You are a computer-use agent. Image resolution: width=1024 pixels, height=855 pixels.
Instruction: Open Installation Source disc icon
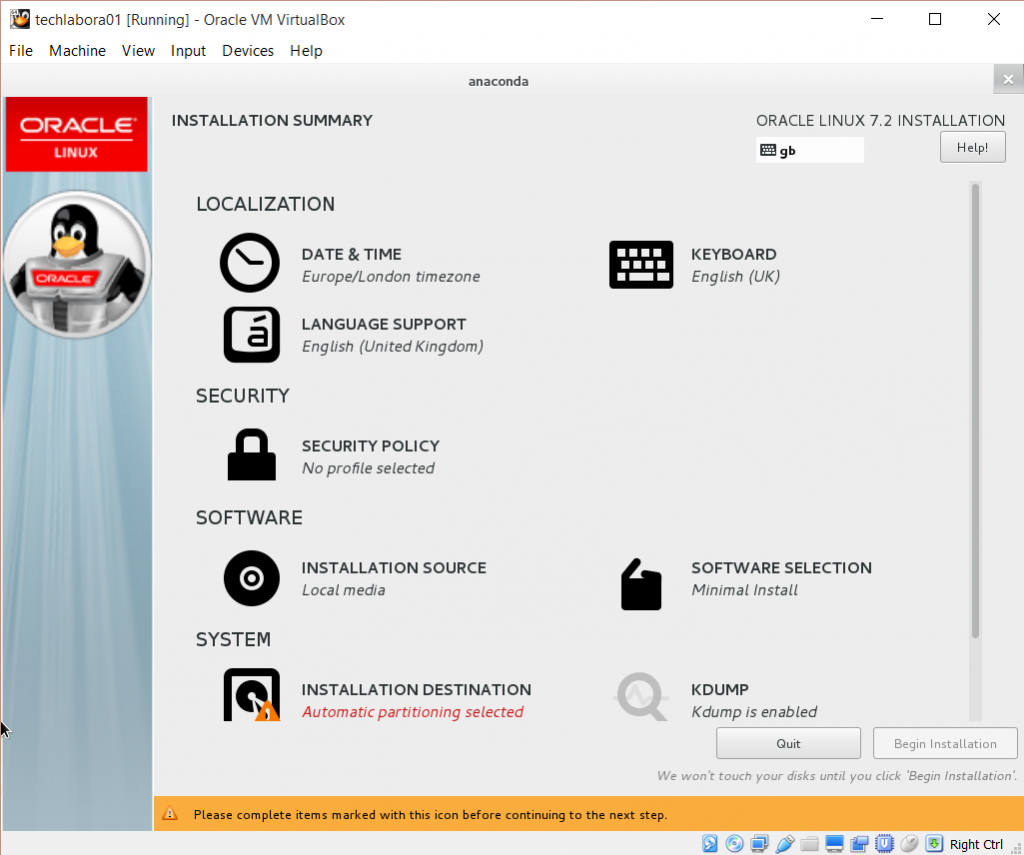tap(251, 578)
